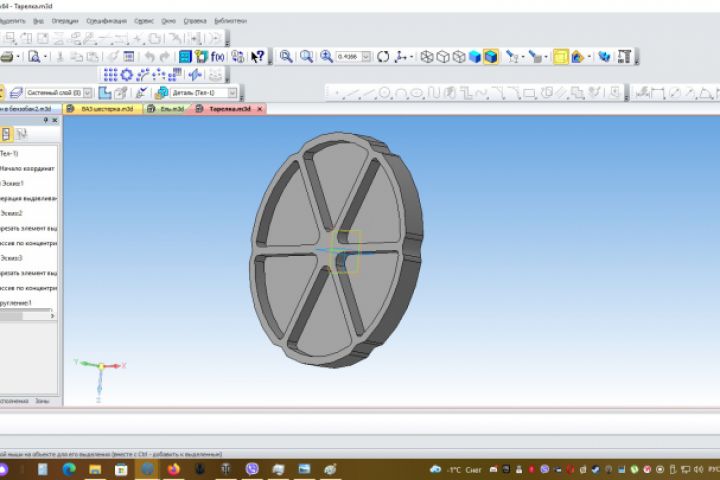Viewport: 720px width, 480px height.
Task: Open the Сервис menu
Action: 144,21
